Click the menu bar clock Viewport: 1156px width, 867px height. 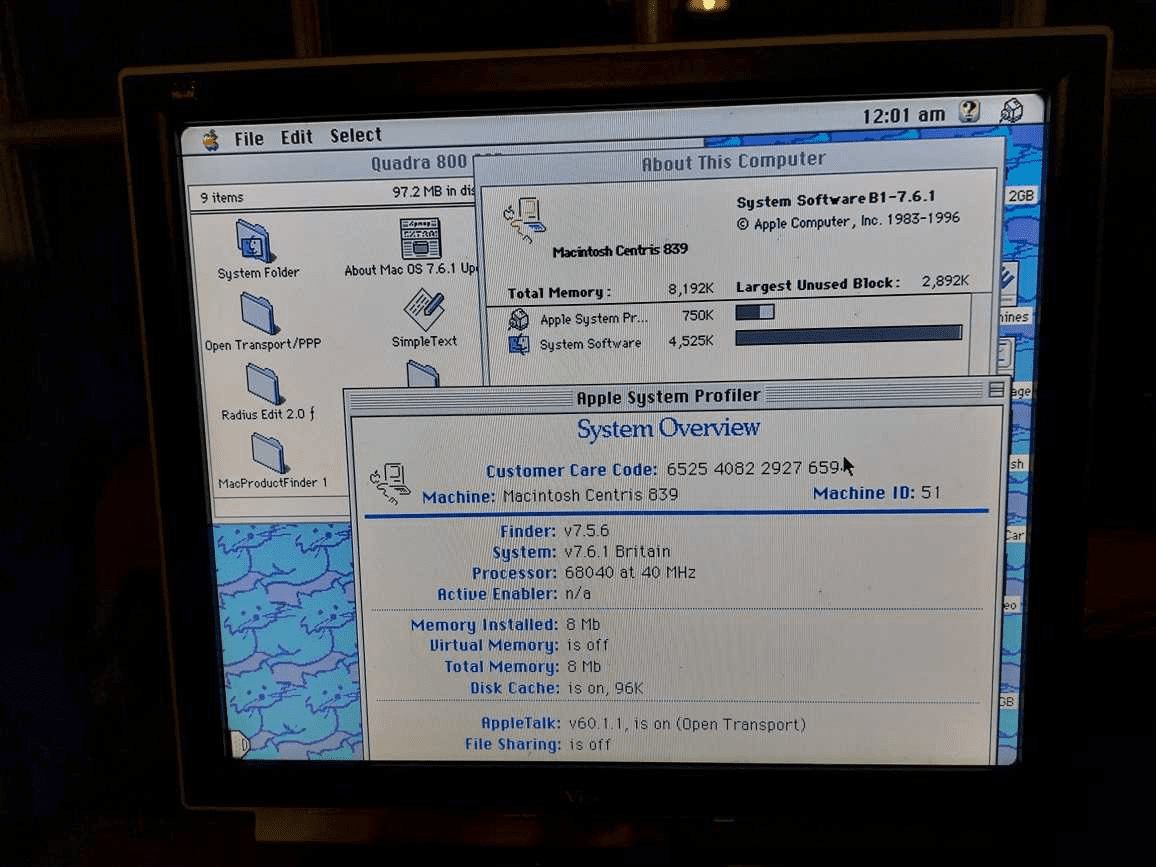coord(902,115)
